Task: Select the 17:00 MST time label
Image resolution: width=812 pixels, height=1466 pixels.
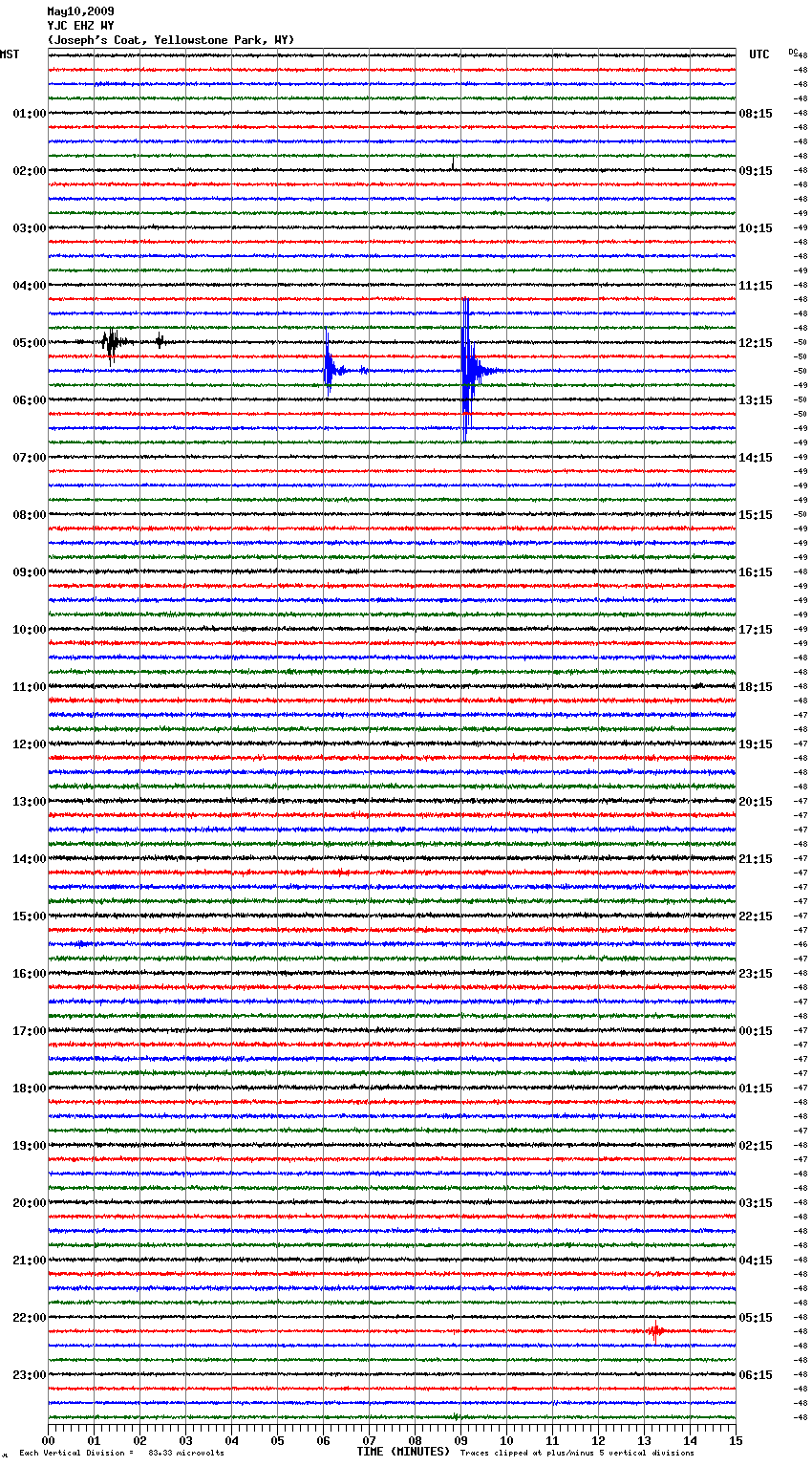Action: (29, 1031)
